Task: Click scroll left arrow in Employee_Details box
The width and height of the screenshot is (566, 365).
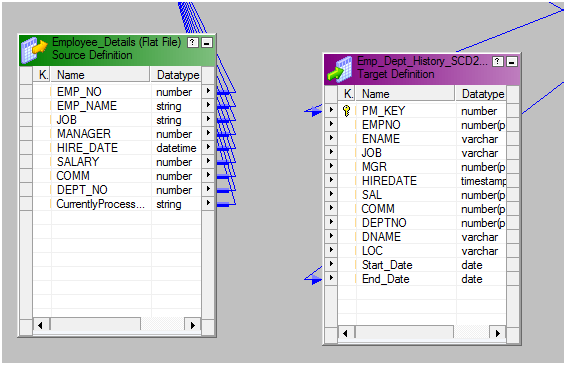Action: (x=40, y=325)
